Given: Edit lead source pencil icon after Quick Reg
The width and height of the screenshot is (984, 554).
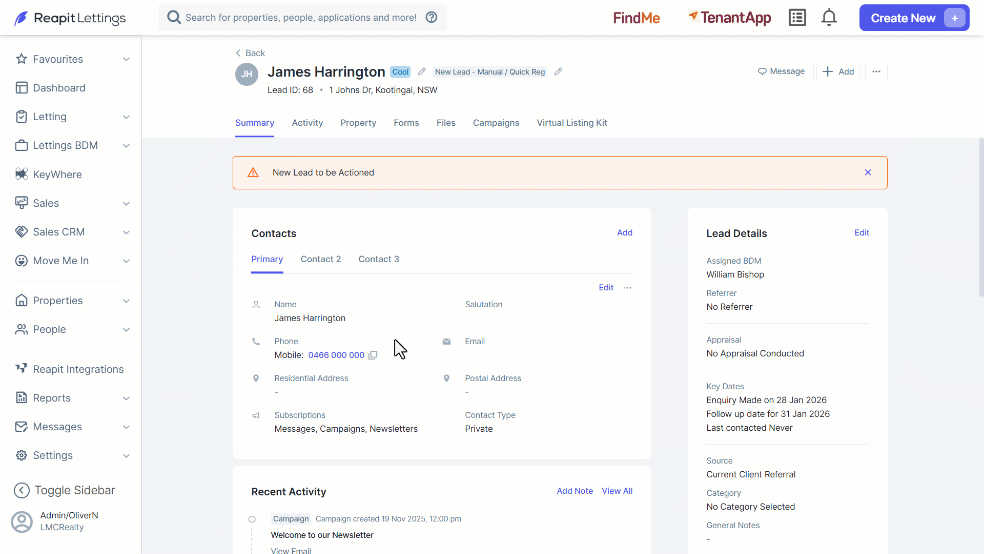Looking at the screenshot, I should point(558,72).
